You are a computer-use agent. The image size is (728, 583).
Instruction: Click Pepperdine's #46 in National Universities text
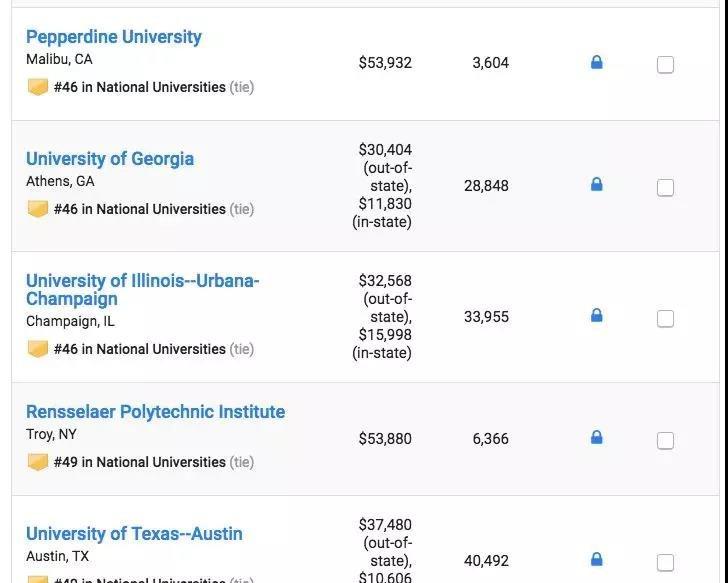click(x=140, y=87)
